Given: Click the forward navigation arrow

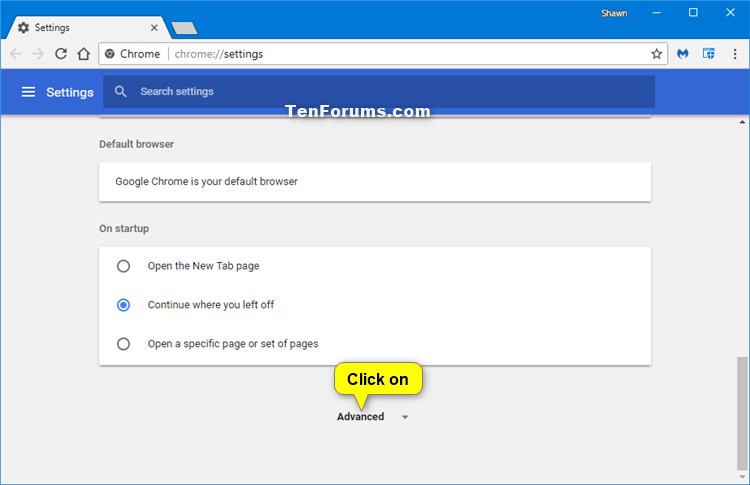Looking at the screenshot, I should point(38,54).
